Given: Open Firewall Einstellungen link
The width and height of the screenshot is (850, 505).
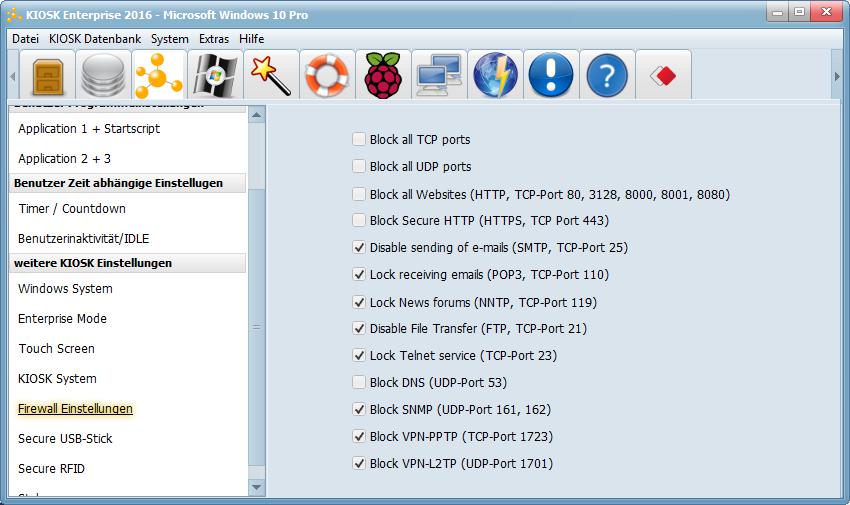Looking at the screenshot, I should tap(75, 409).
